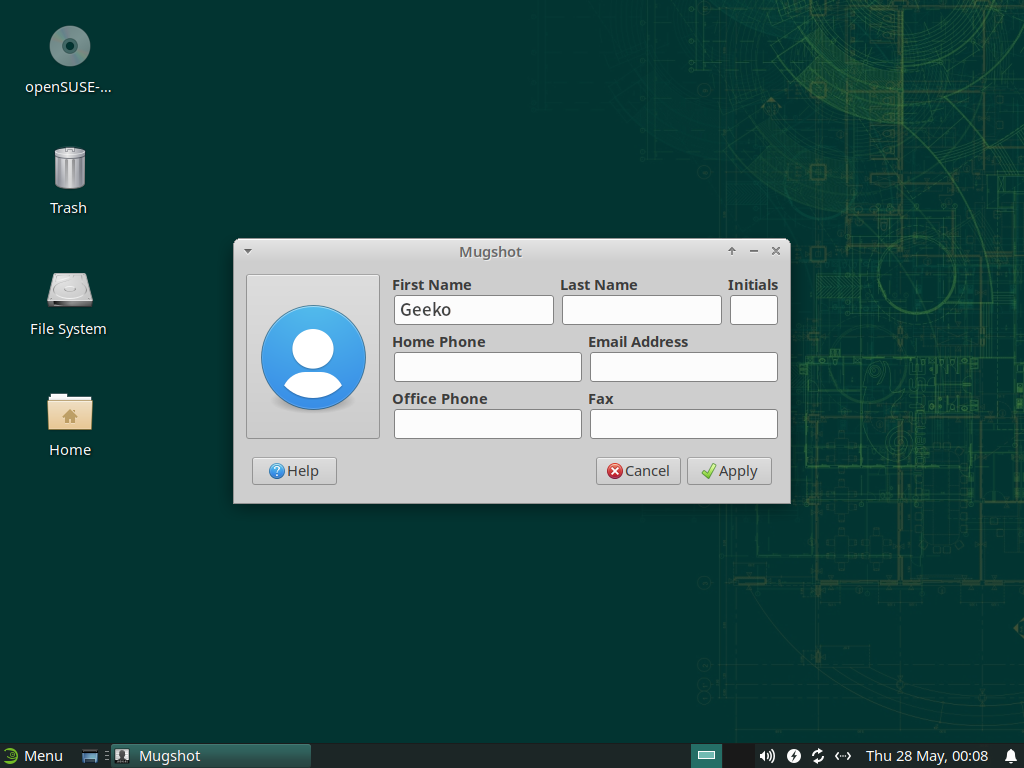Focus the Email Address field
This screenshot has width=1024, height=768.
pyautogui.click(x=683, y=367)
